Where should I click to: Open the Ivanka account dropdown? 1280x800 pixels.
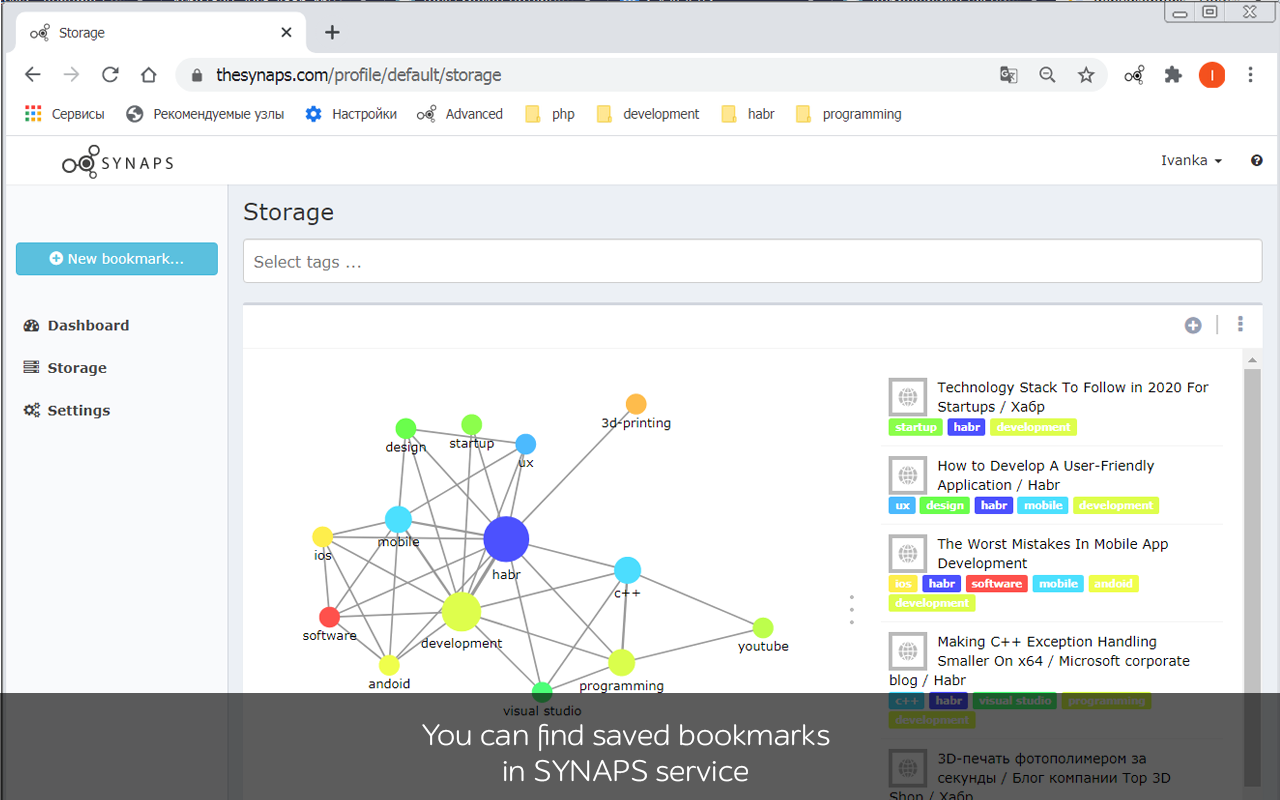pos(1190,160)
